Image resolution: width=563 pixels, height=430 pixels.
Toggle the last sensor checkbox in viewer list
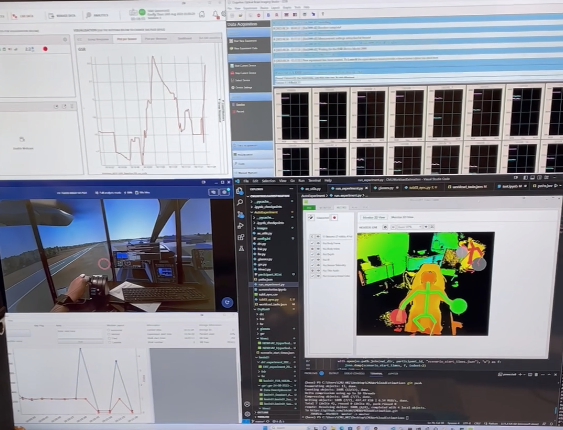coord(312,276)
